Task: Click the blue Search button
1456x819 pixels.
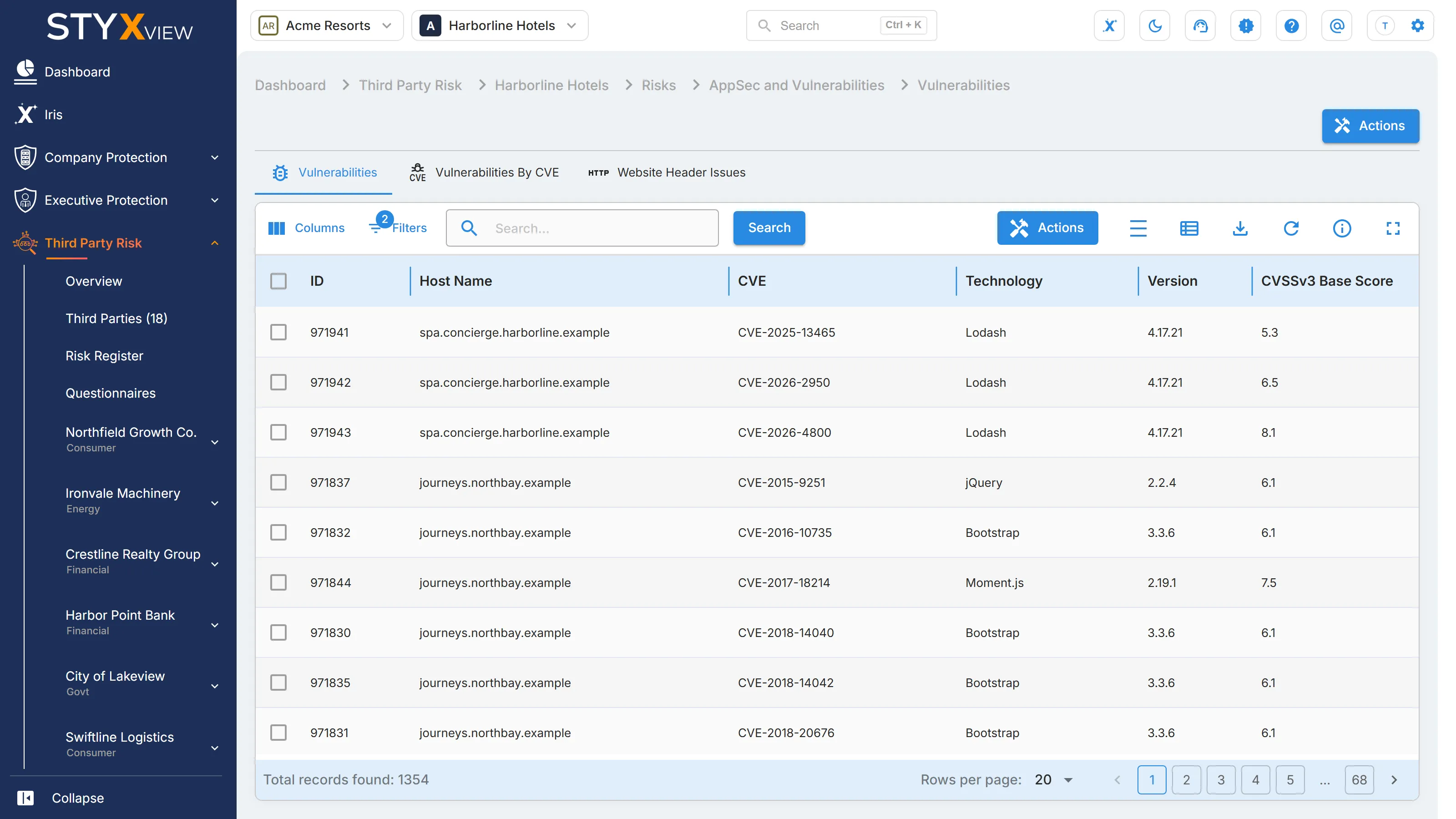Action: tap(768, 228)
